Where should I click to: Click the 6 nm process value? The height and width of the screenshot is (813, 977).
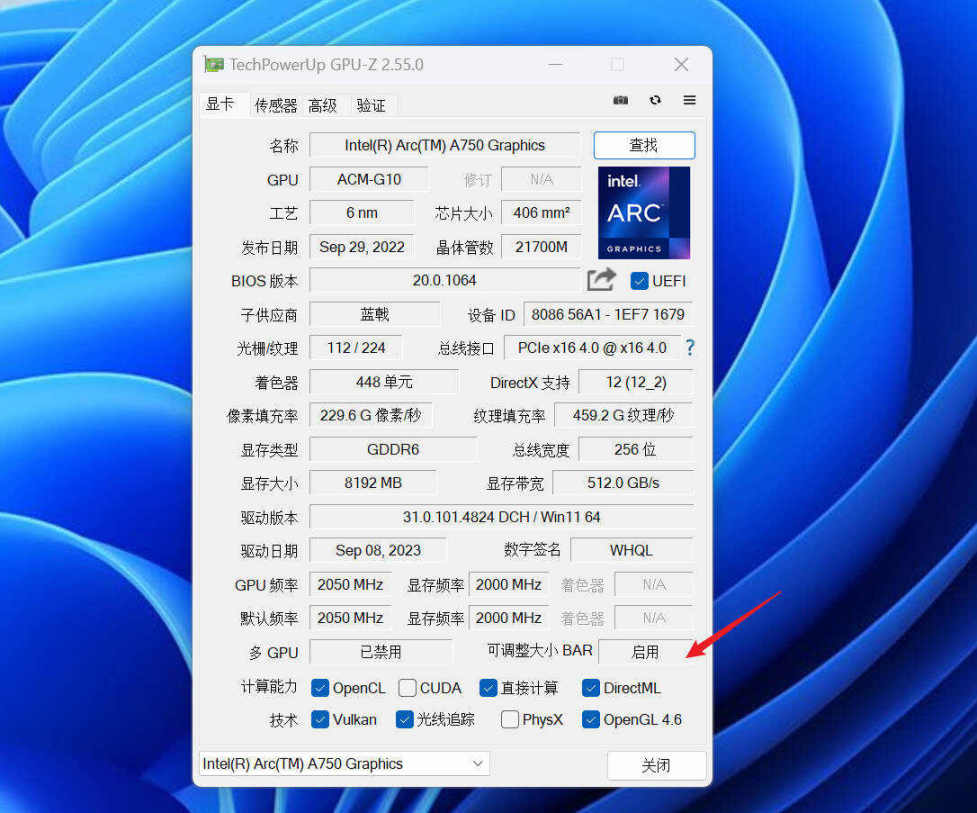point(361,213)
